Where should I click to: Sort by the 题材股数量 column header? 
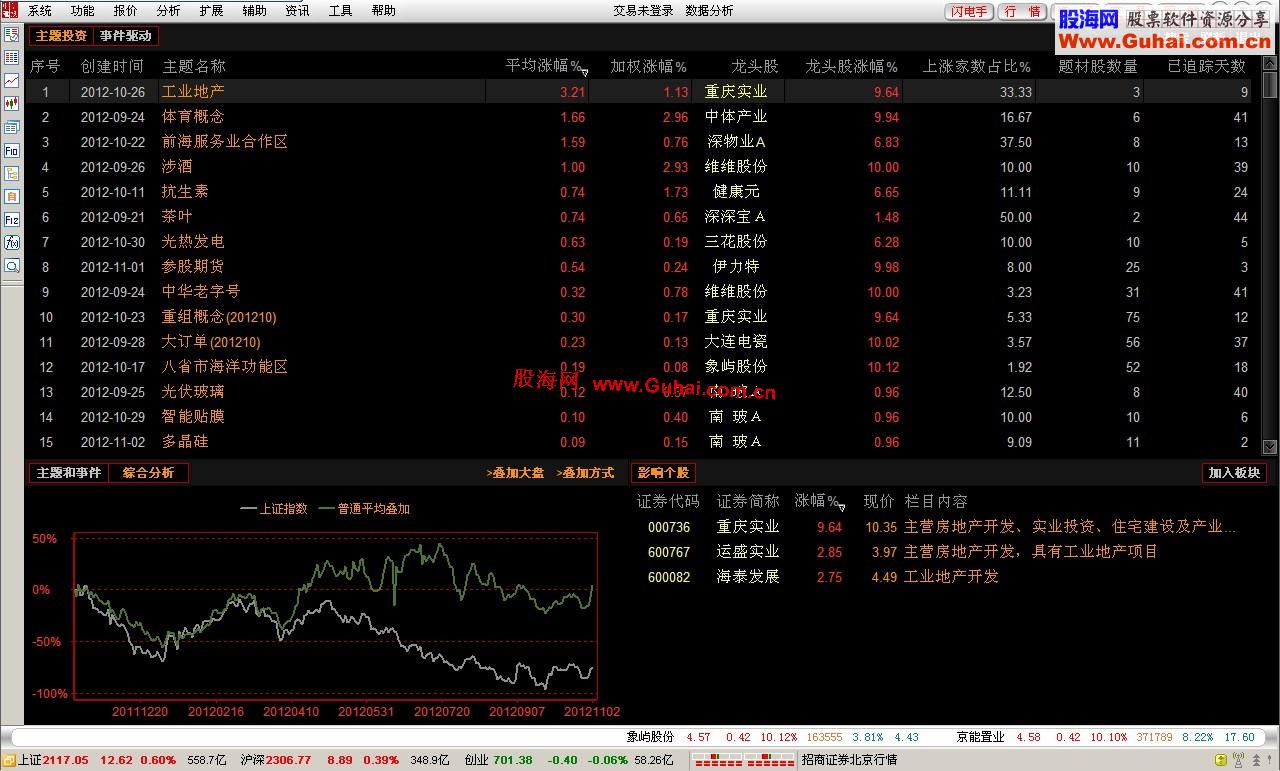coord(1098,66)
